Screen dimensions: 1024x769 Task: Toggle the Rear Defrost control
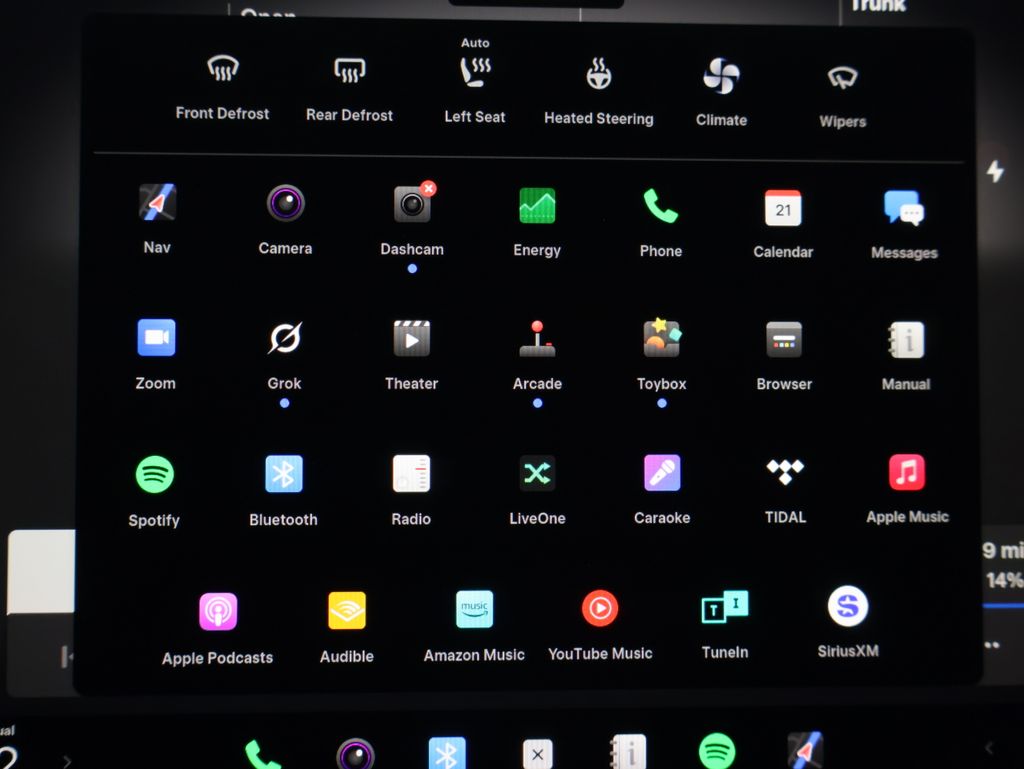[349, 70]
